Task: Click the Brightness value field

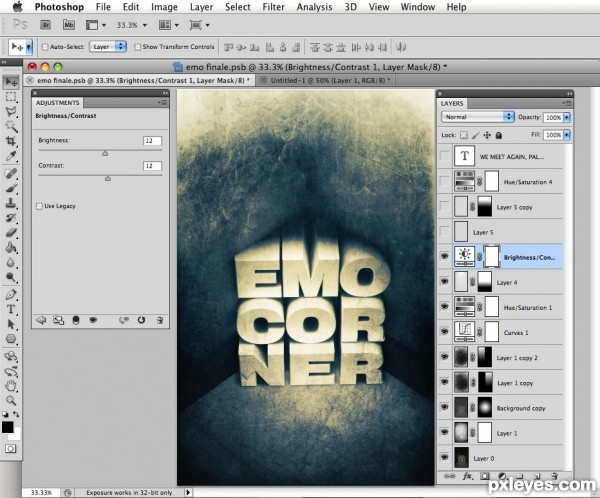Action: (x=152, y=141)
